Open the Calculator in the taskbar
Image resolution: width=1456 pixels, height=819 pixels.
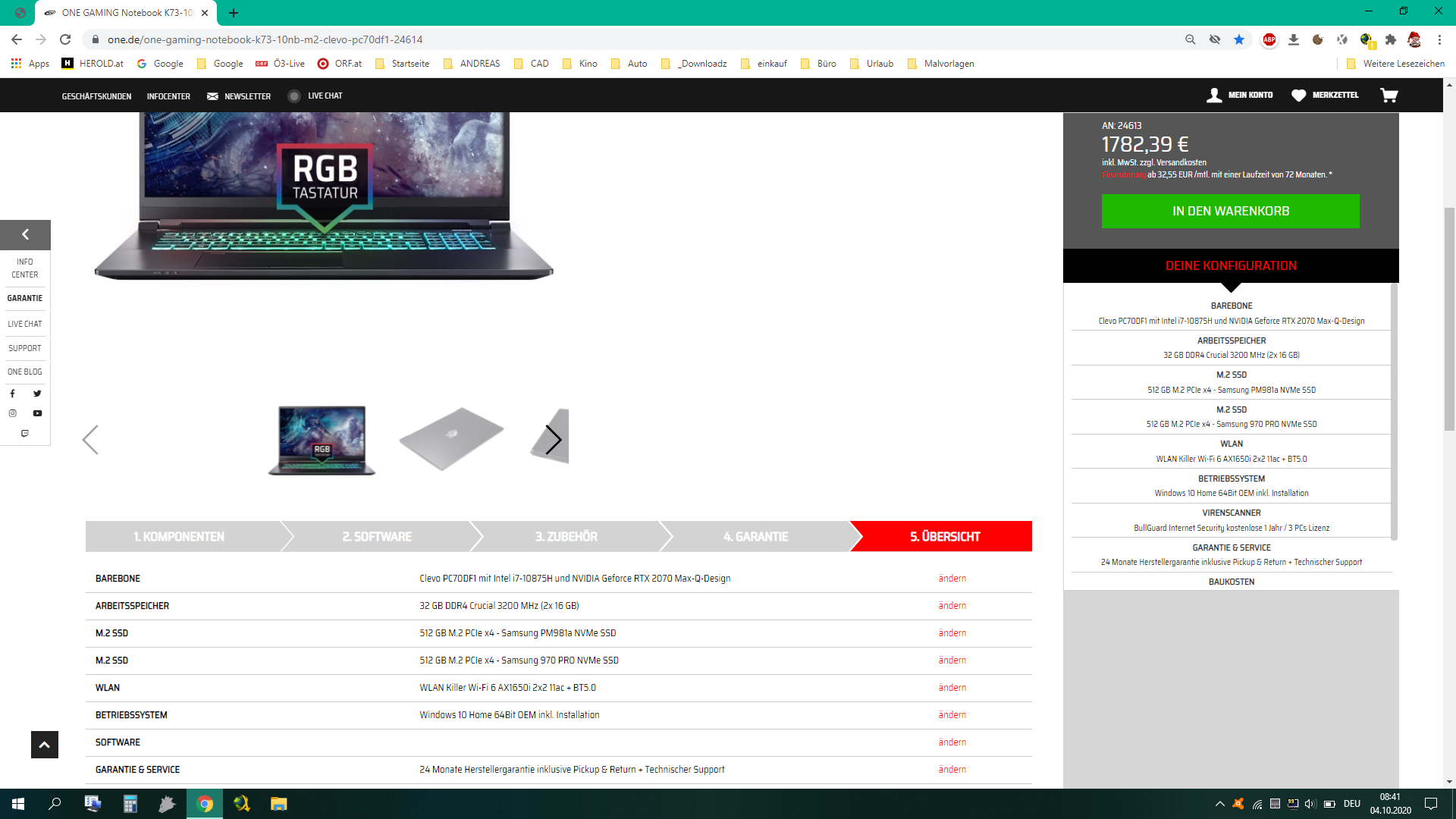coord(130,804)
